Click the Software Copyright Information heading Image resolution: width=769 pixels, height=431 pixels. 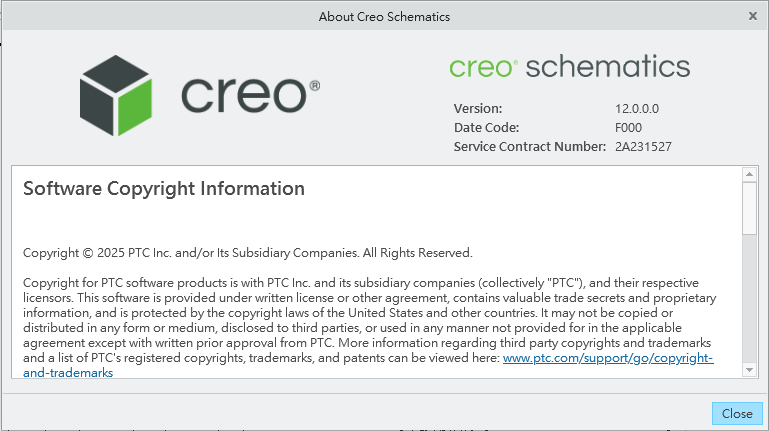pos(163,188)
